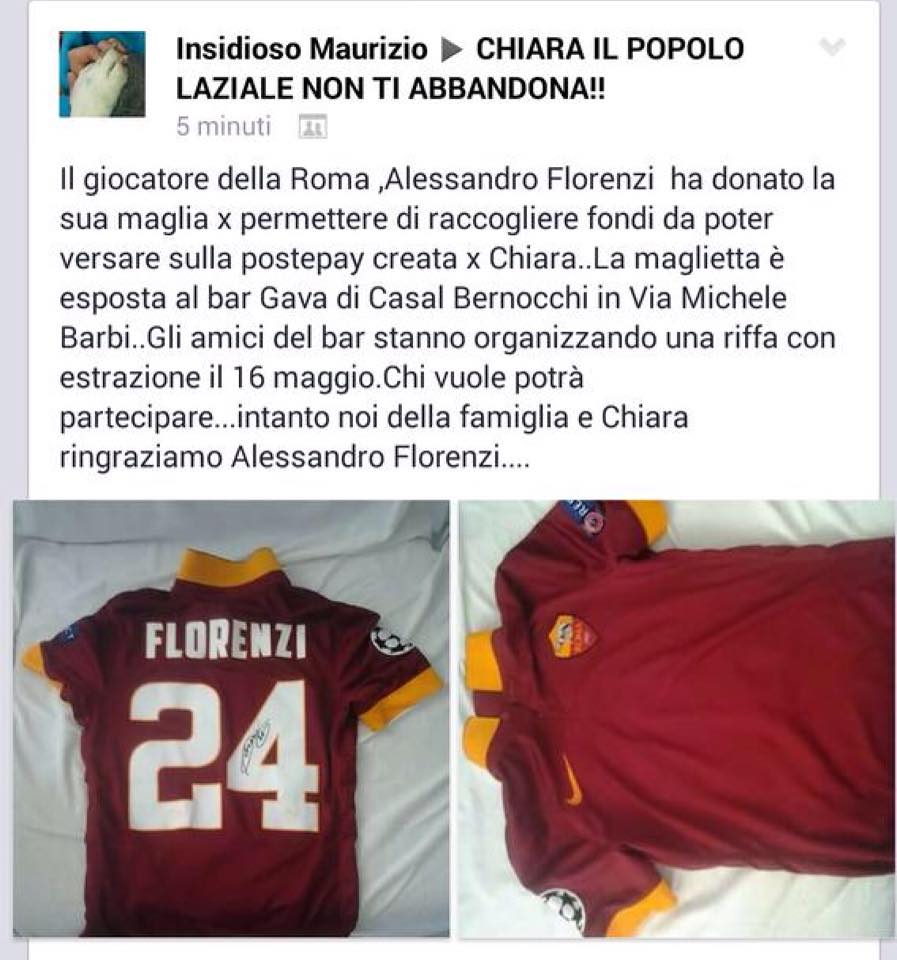Click the Insidioso Maurizio author name

pyautogui.click(x=301, y=49)
